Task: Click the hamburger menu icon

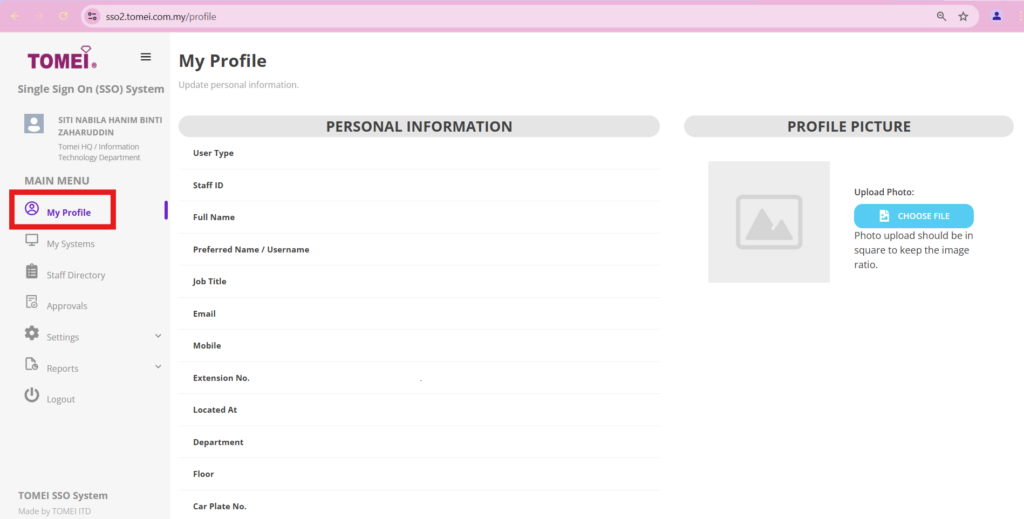Action: click(x=146, y=57)
